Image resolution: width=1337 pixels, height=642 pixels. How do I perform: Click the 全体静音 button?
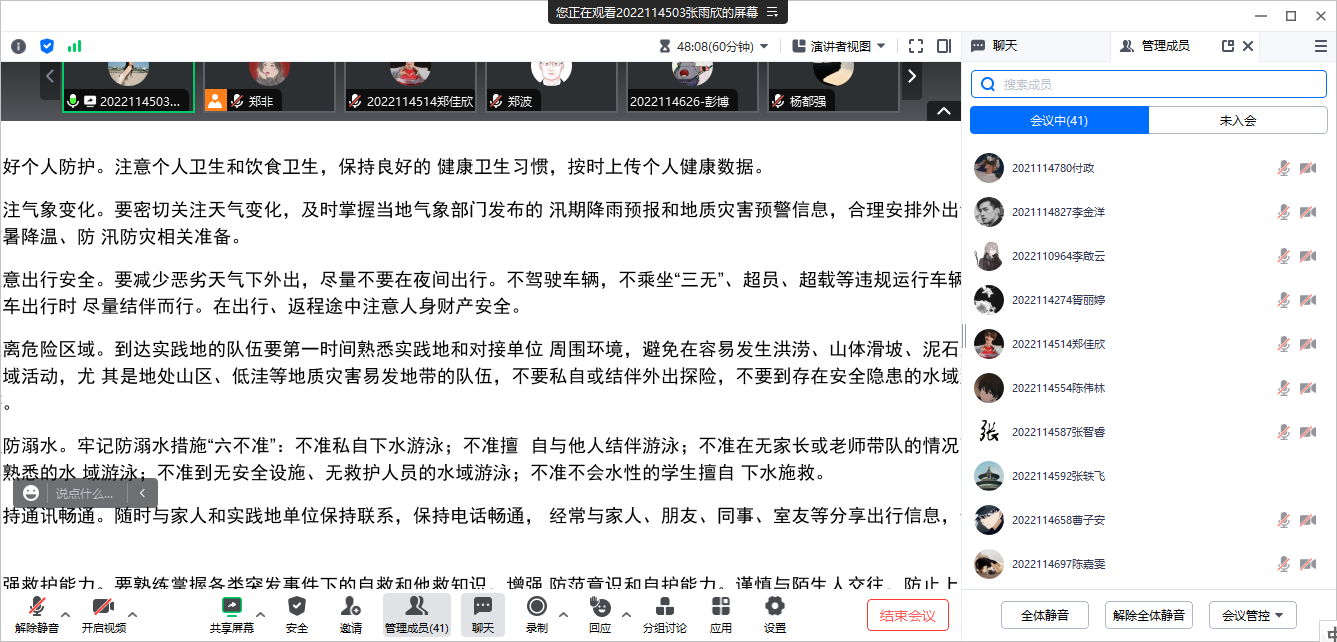(x=1045, y=615)
